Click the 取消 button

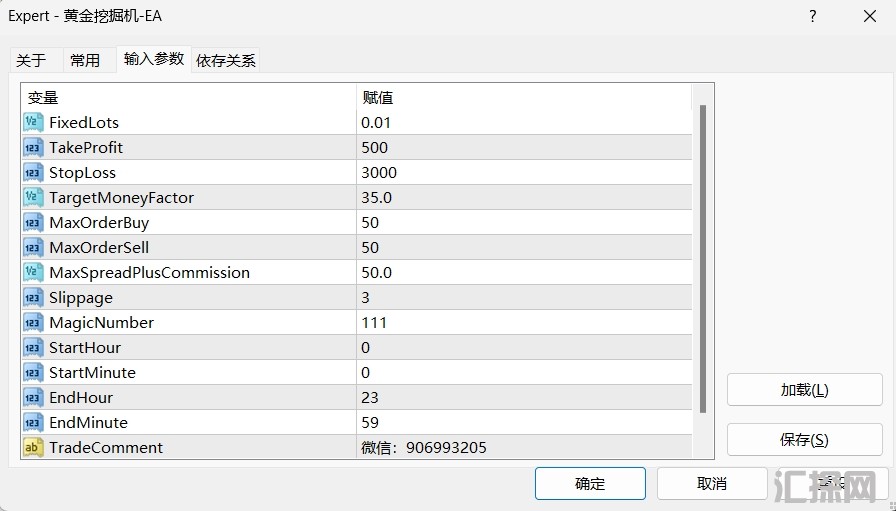[x=712, y=484]
